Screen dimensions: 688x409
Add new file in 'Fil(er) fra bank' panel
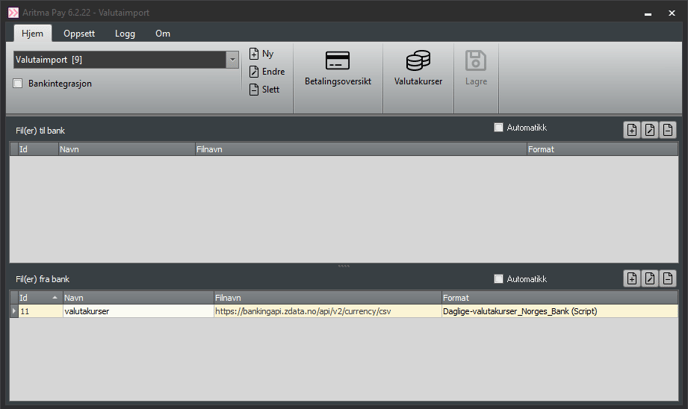click(x=632, y=279)
